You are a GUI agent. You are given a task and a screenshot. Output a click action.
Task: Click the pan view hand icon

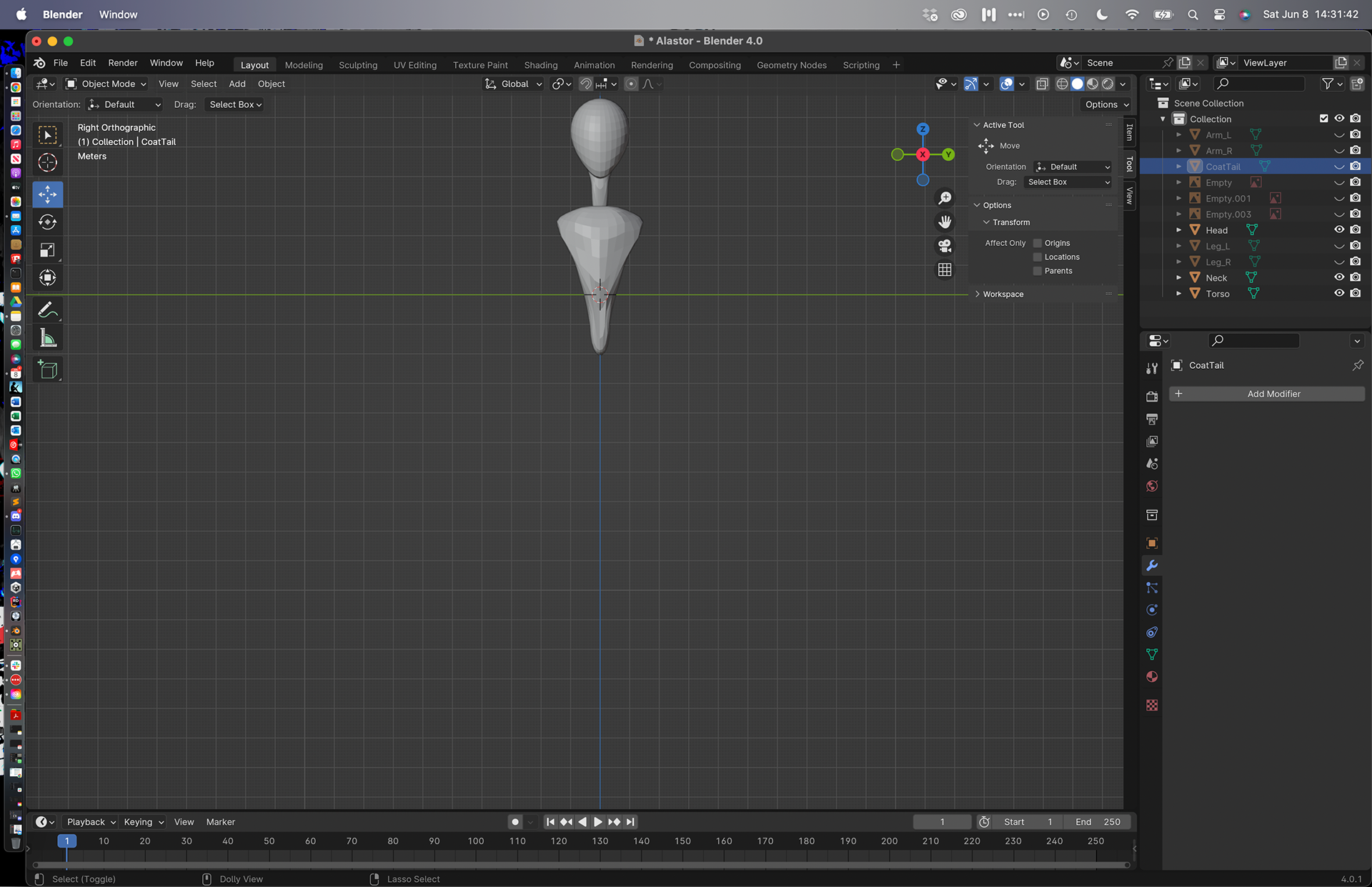(x=945, y=222)
